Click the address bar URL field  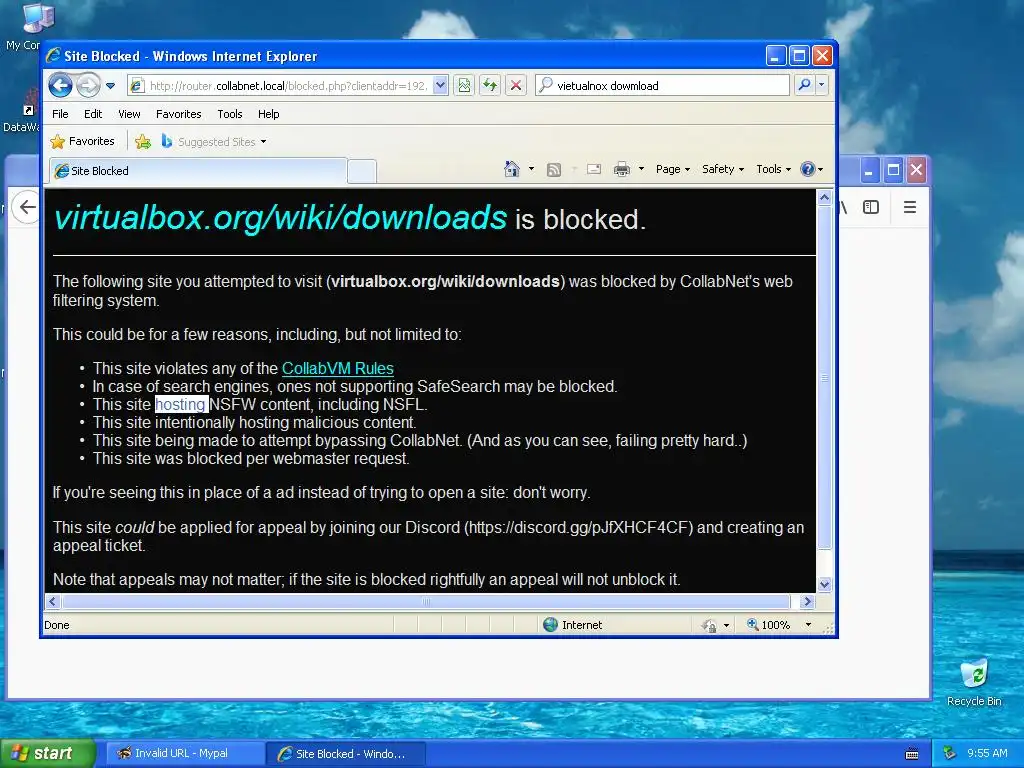(x=281, y=86)
